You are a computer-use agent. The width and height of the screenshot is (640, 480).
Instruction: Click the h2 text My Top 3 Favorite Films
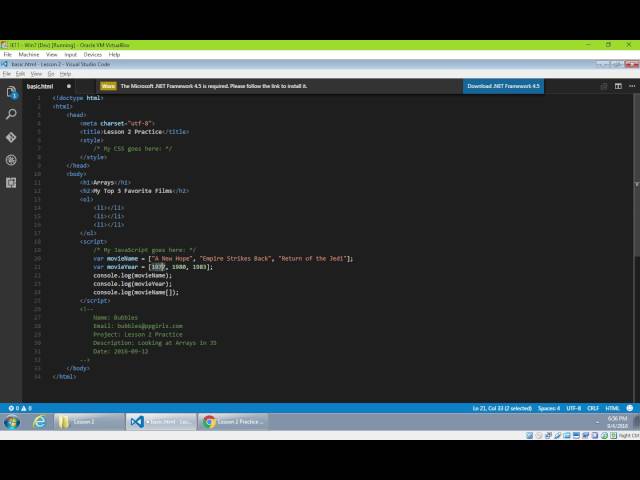133,191
